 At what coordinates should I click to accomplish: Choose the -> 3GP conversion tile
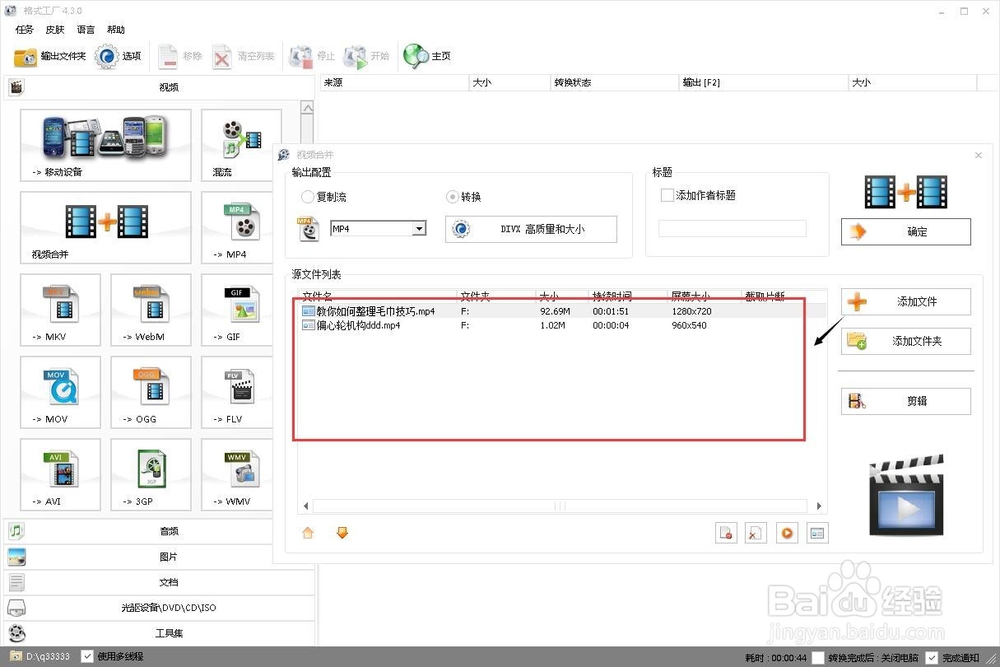[151, 474]
